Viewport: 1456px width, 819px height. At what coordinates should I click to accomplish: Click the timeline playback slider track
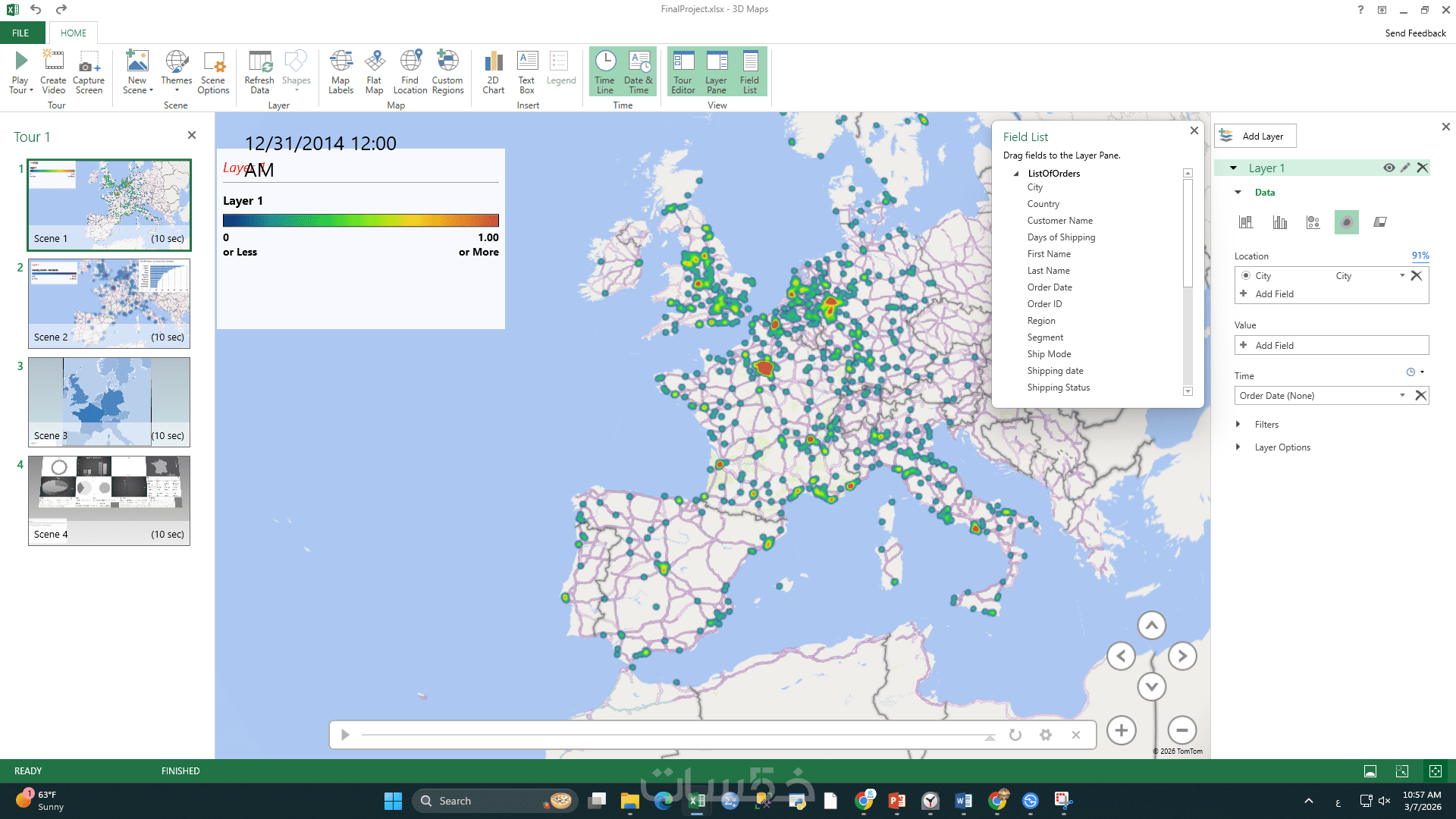tap(675, 735)
